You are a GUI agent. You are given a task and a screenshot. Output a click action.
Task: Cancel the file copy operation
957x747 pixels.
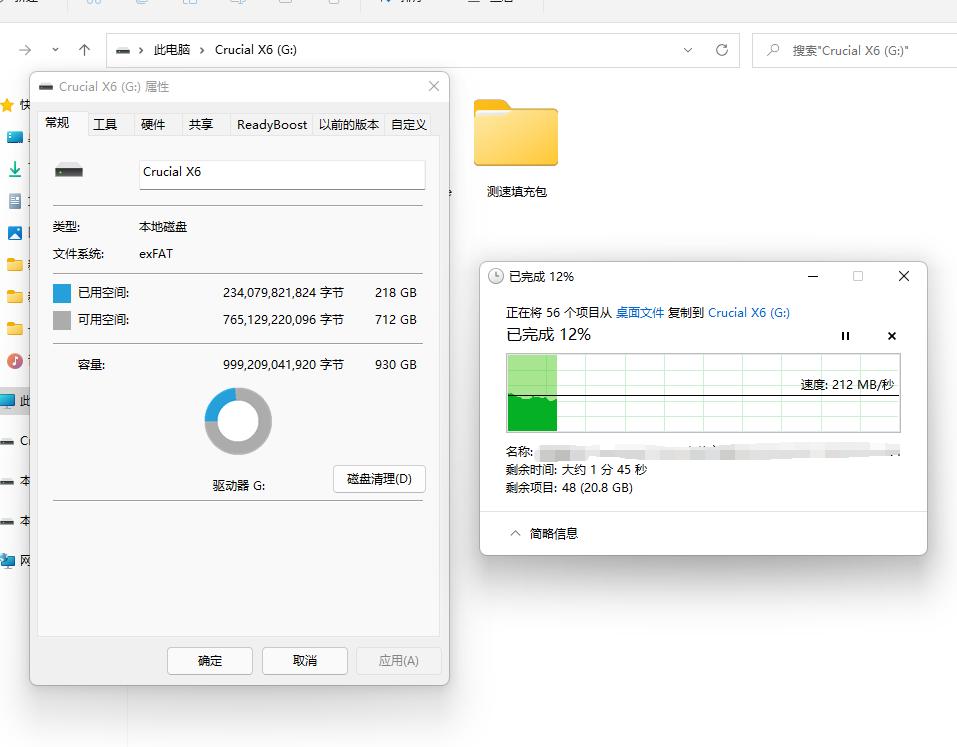click(892, 336)
